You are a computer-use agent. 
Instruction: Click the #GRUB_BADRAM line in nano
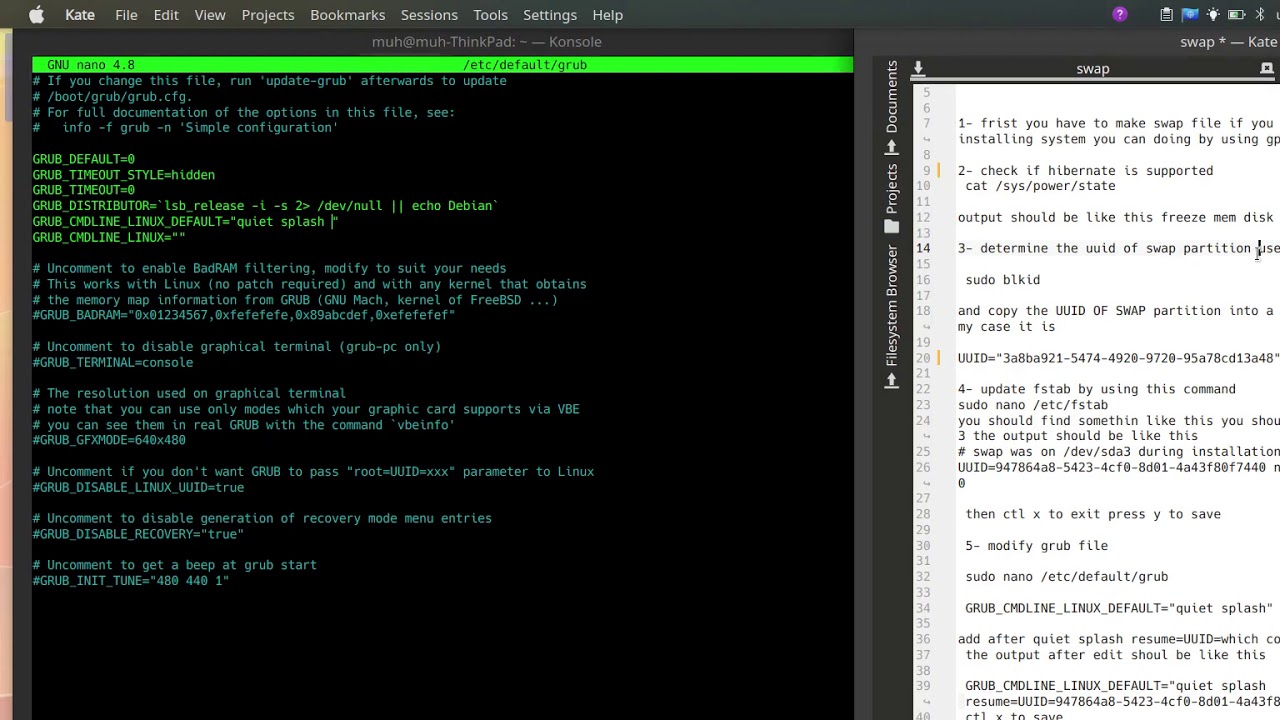pos(243,315)
